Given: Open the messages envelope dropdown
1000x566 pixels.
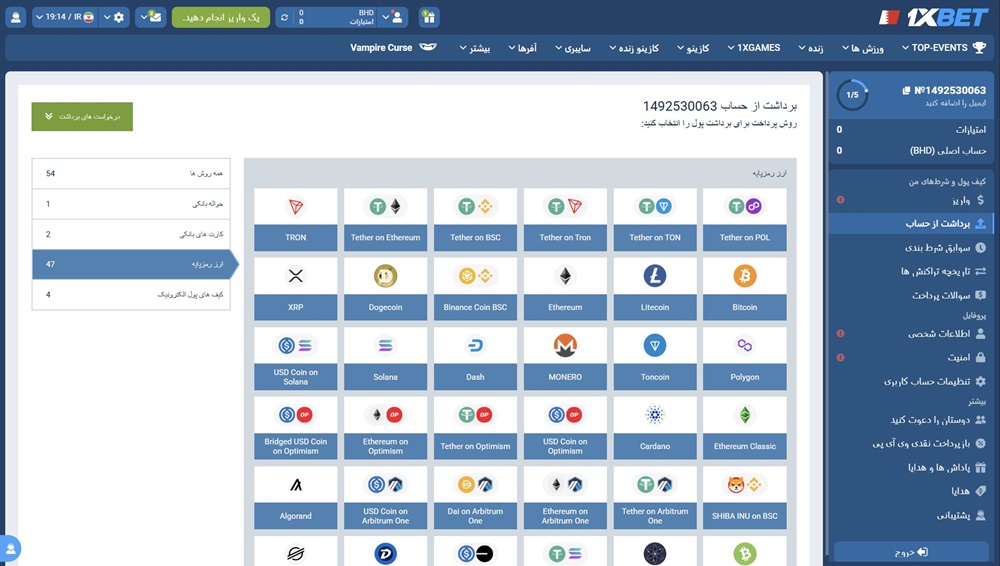Looking at the screenshot, I should pos(150,17).
